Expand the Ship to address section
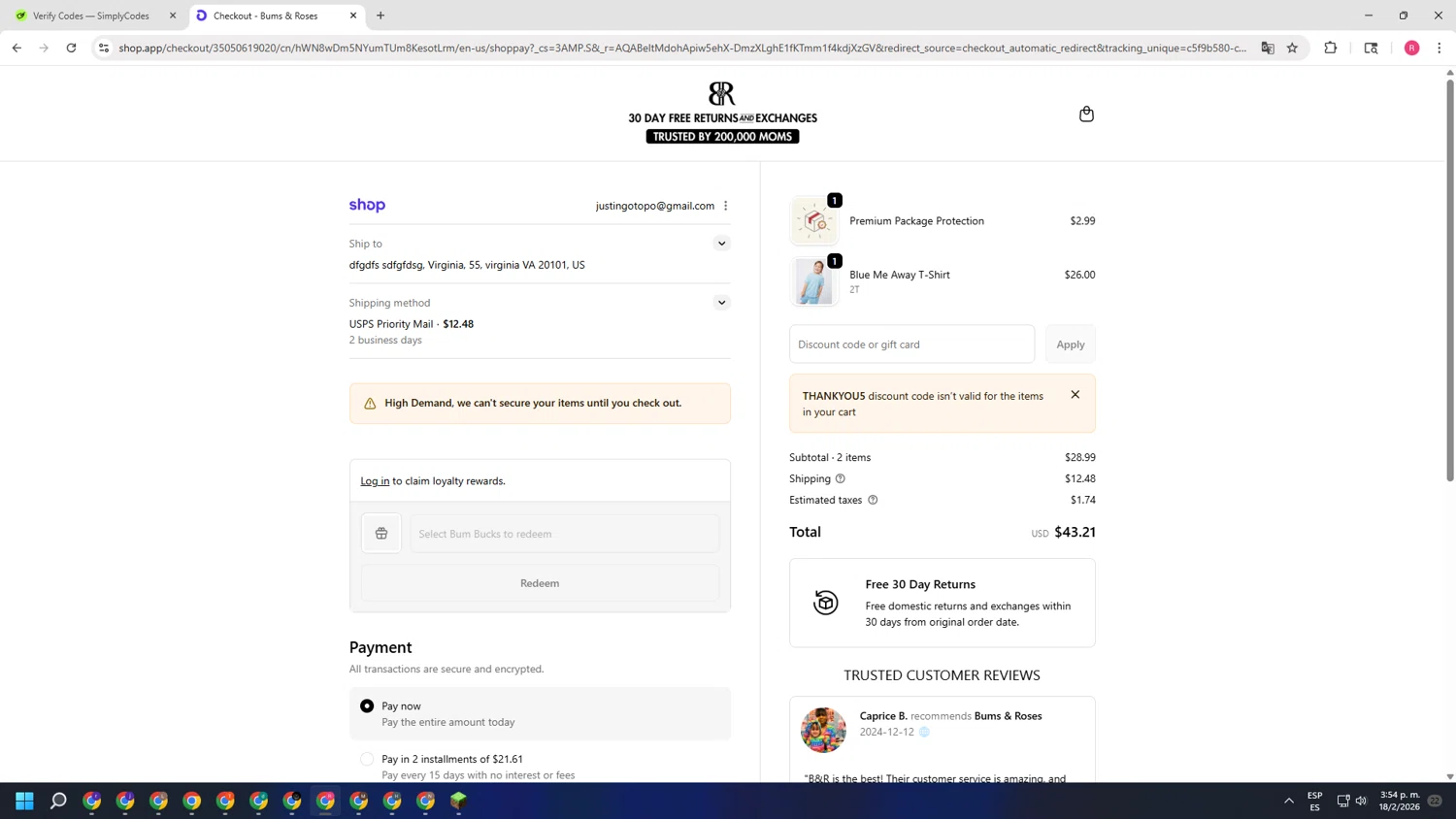 click(x=721, y=244)
